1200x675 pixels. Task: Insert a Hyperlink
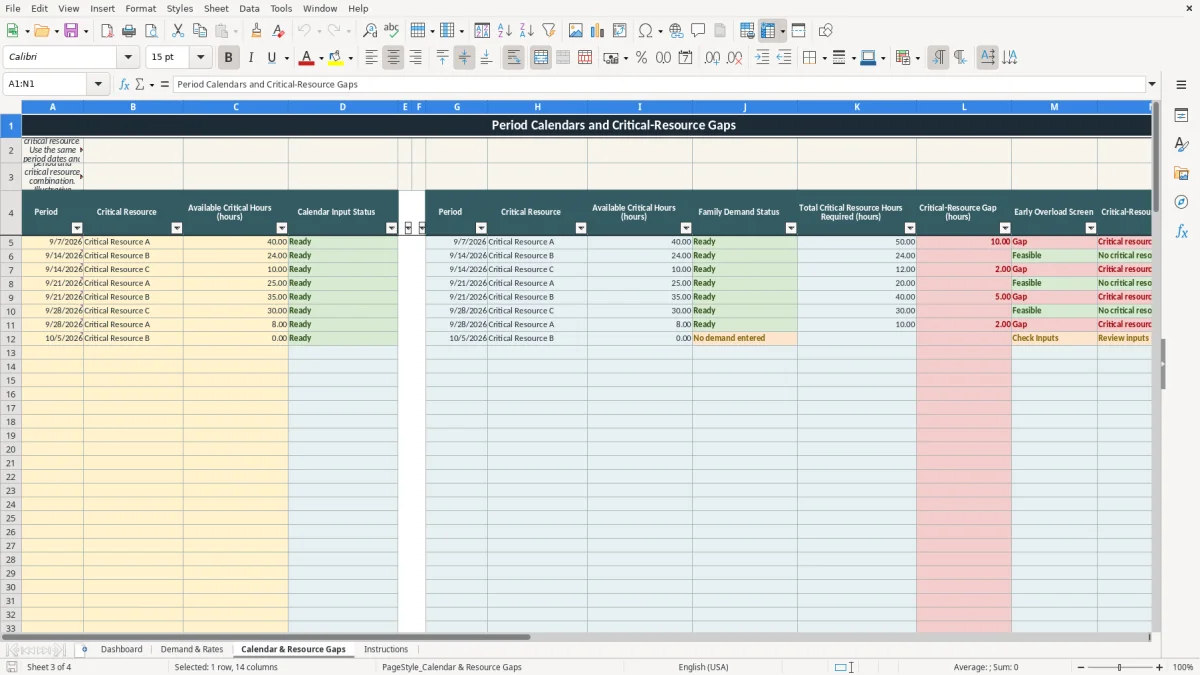coord(676,31)
